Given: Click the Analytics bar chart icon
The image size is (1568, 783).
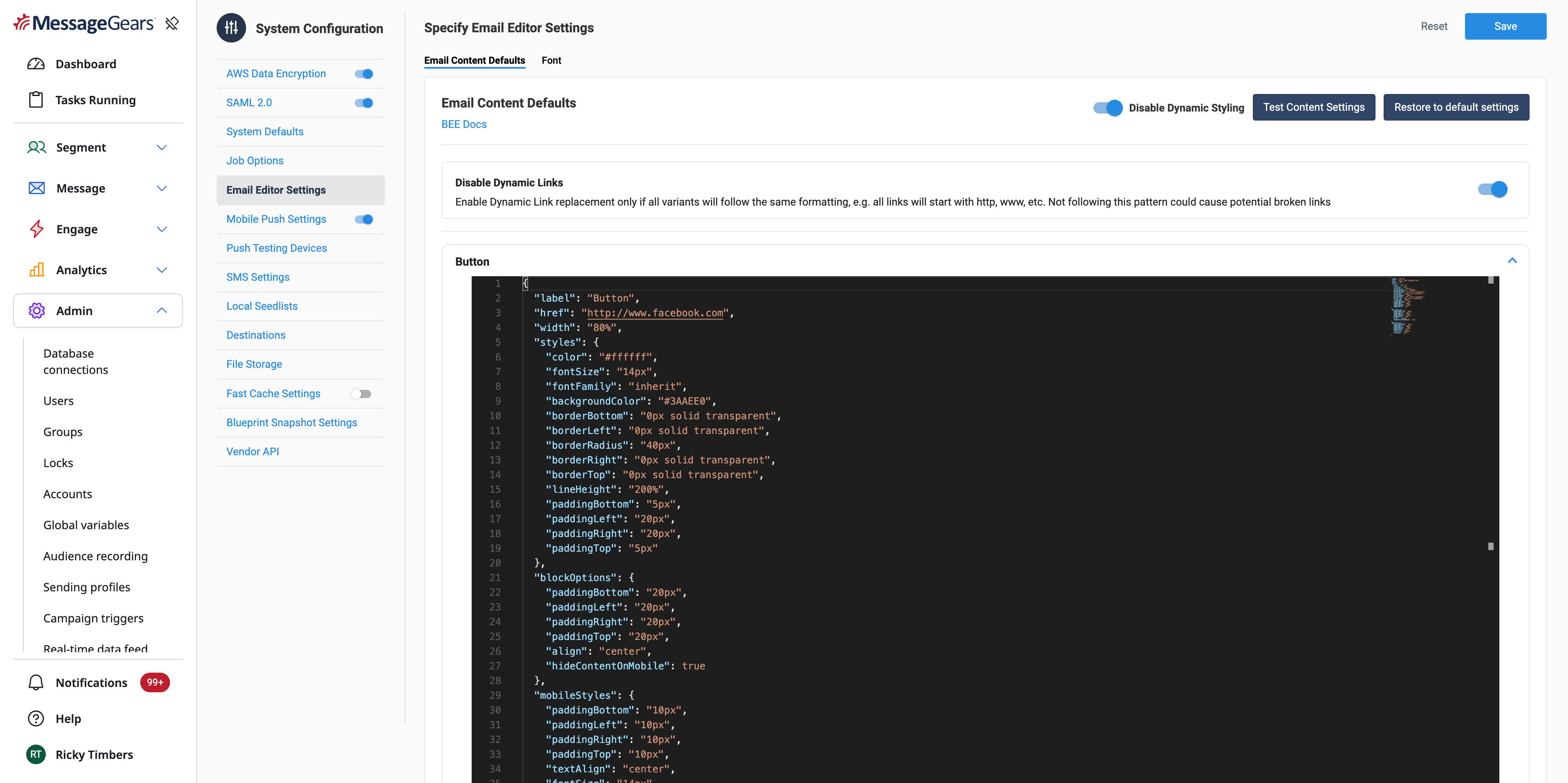Looking at the screenshot, I should [x=36, y=270].
